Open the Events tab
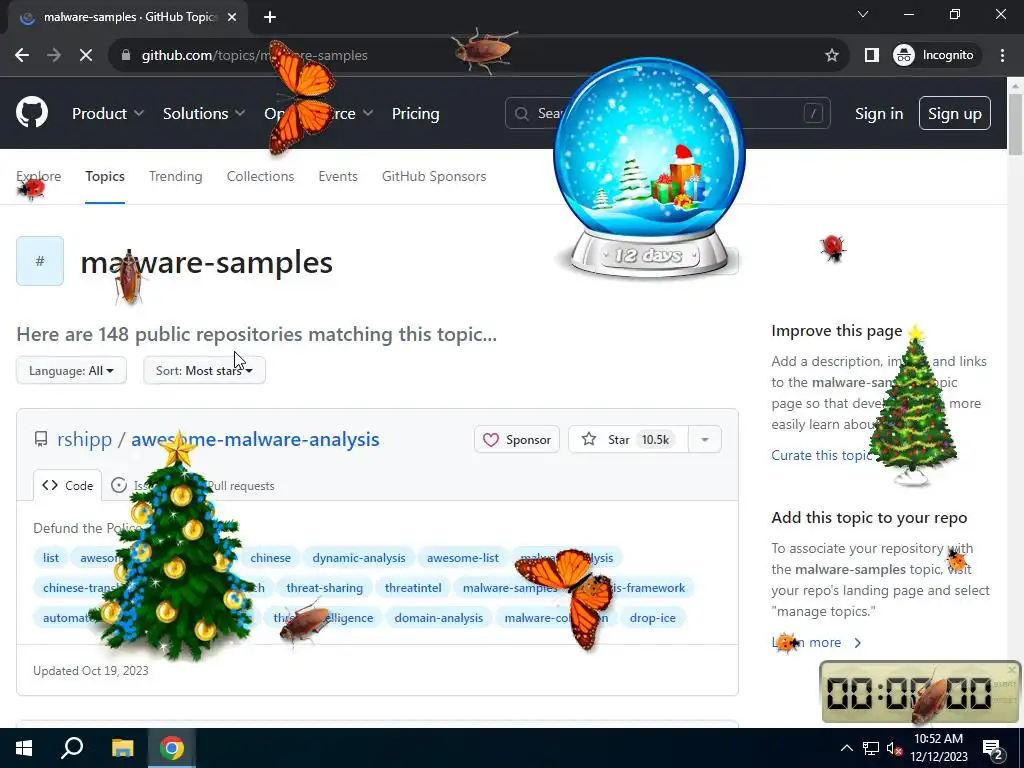The image size is (1024, 768). [338, 176]
